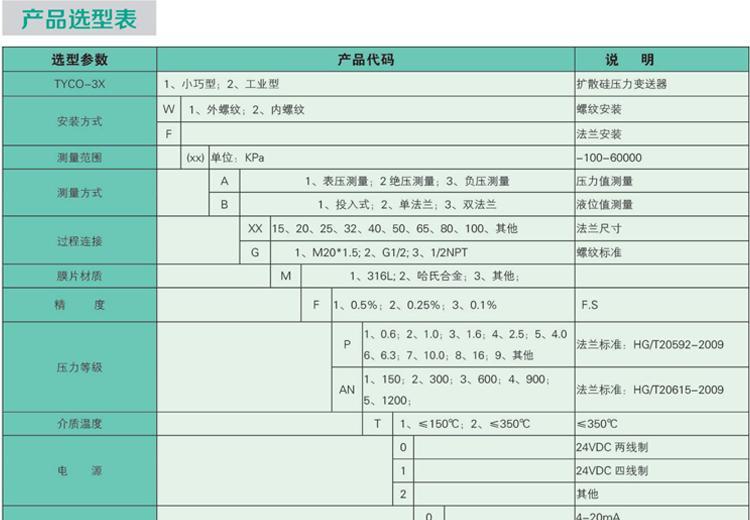
Task: Click the TYCO-3X cell
Action: [79, 84]
